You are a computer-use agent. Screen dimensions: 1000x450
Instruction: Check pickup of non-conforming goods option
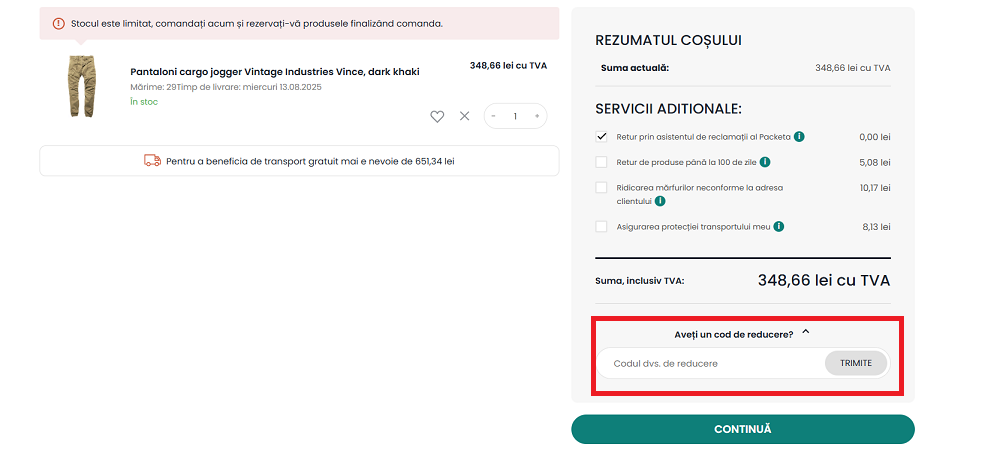(601, 187)
